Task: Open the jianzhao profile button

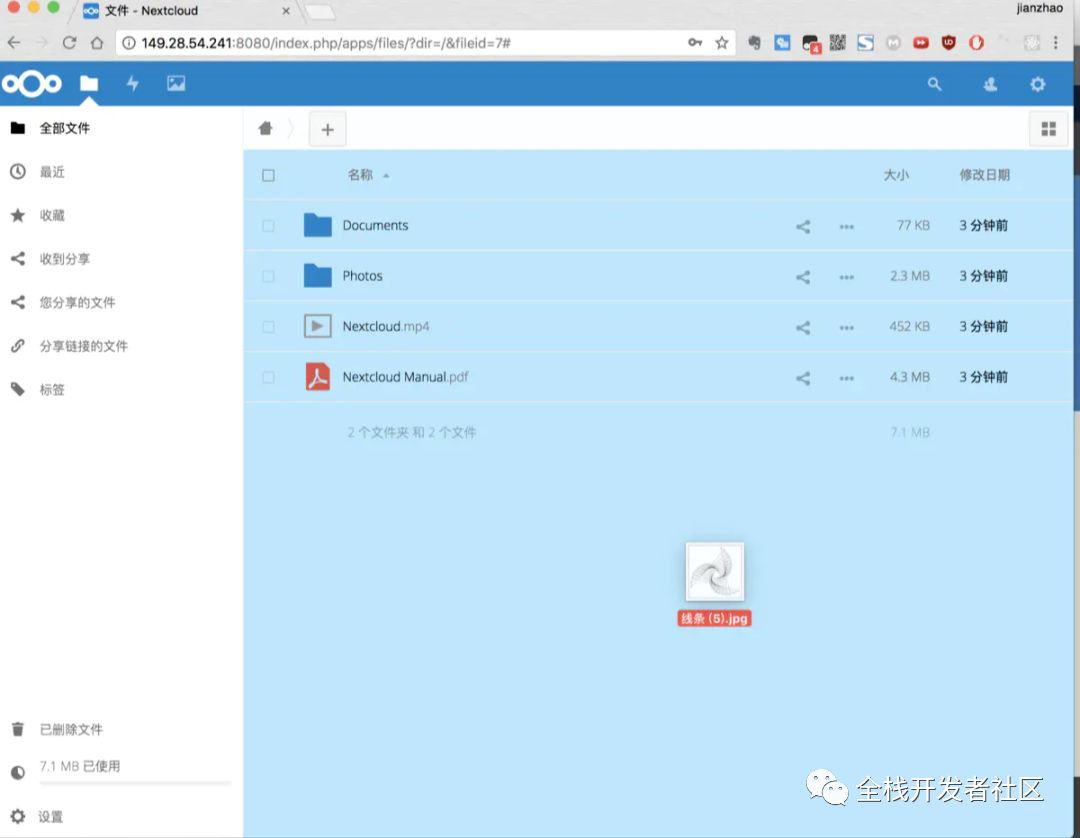Action: point(1039,8)
